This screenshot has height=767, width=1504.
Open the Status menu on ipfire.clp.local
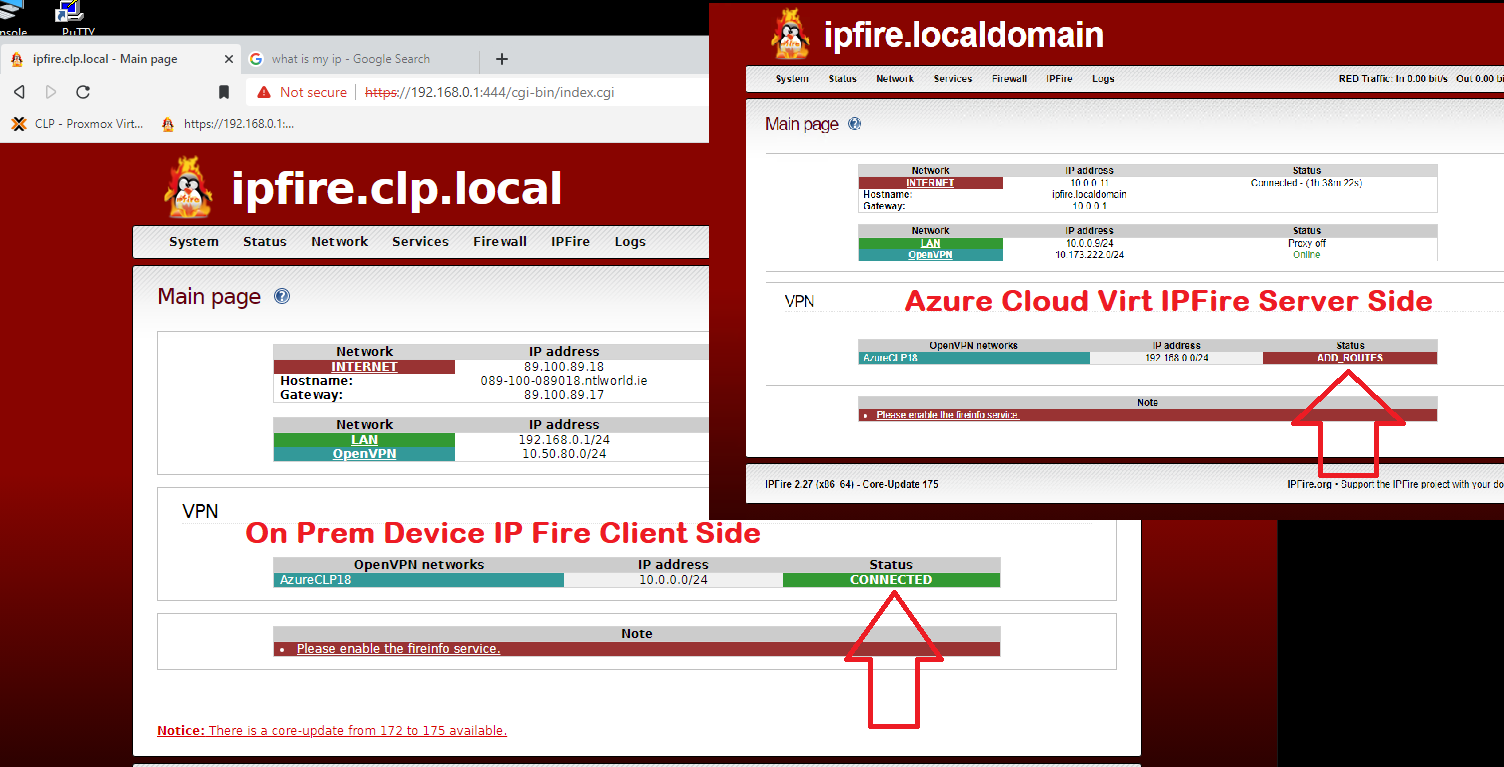[x=265, y=241]
